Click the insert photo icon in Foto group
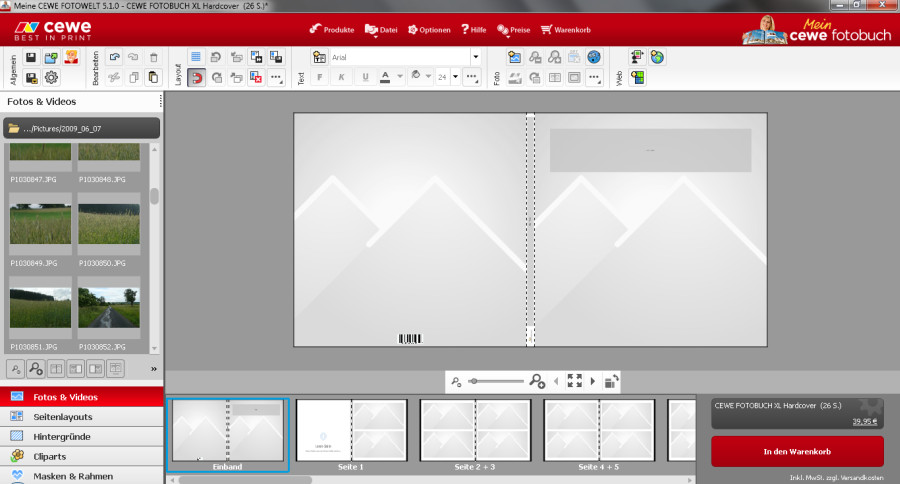The image size is (900, 484). 514,58
